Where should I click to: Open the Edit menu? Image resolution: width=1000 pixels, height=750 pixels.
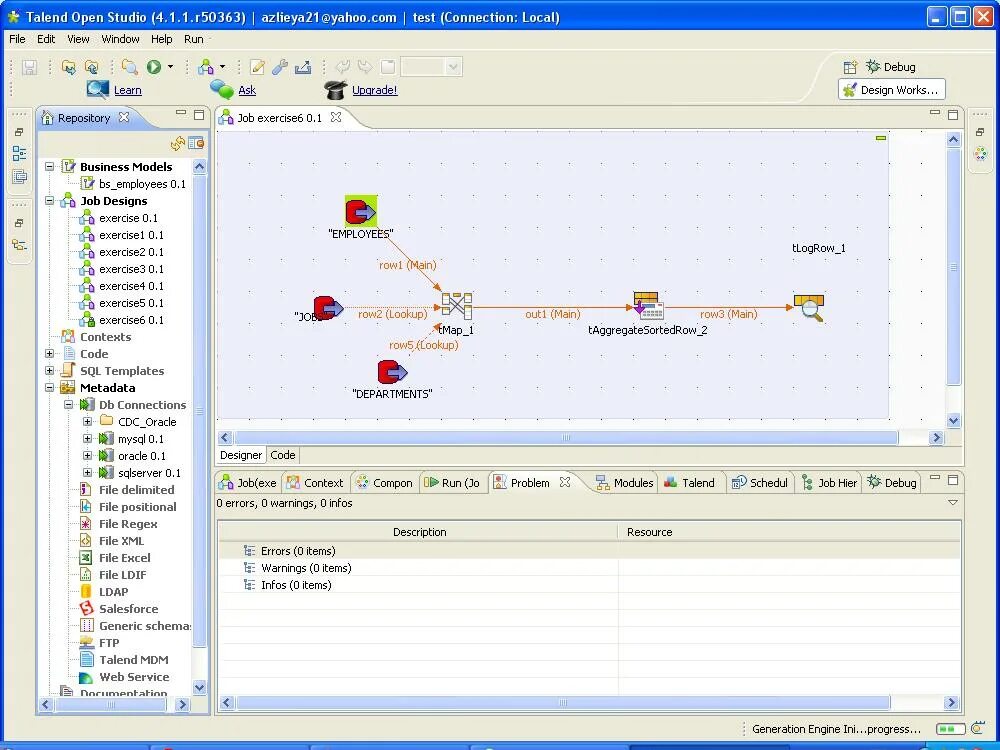46,39
